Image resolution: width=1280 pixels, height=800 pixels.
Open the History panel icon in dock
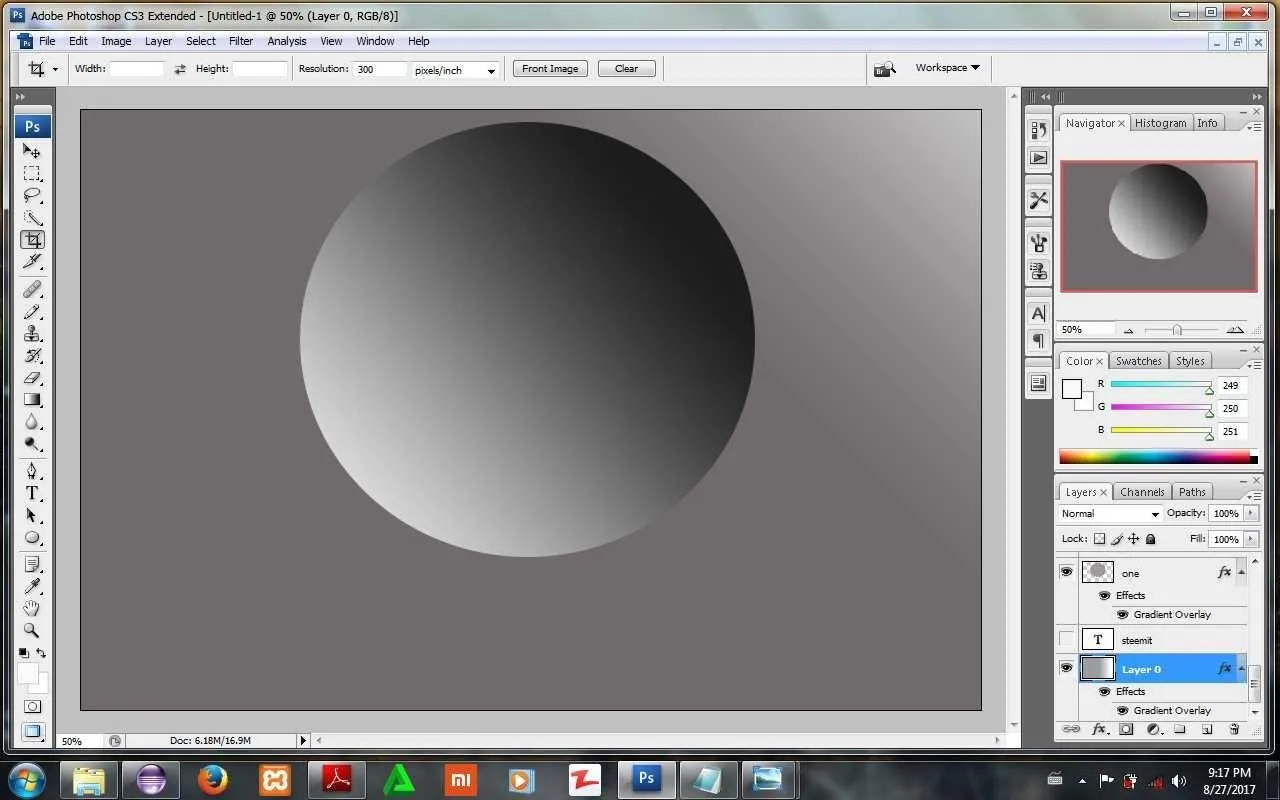point(1038,131)
